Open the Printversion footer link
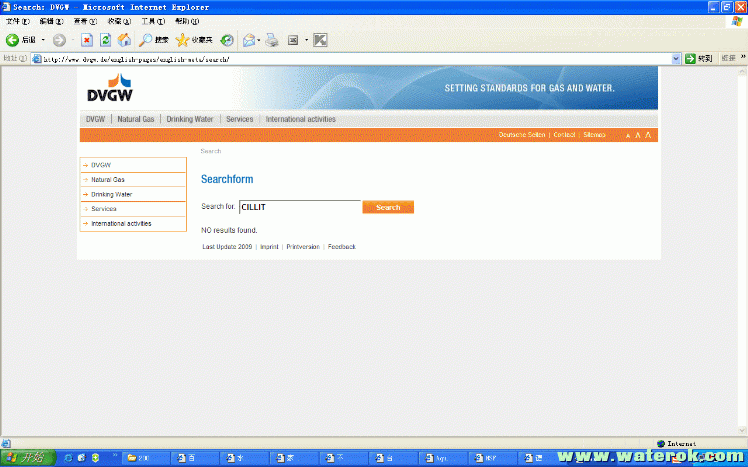 point(303,247)
